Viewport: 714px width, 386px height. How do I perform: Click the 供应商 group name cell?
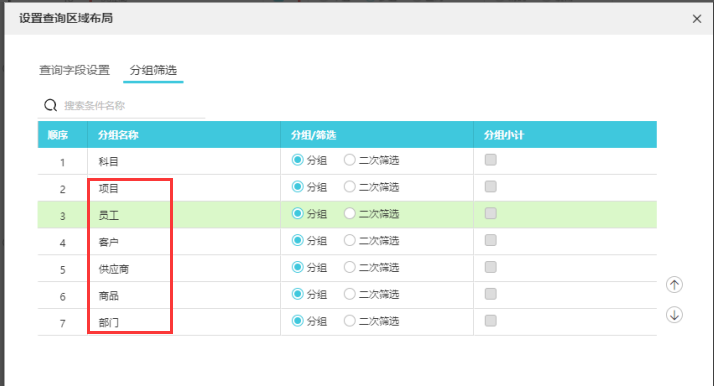point(184,269)
